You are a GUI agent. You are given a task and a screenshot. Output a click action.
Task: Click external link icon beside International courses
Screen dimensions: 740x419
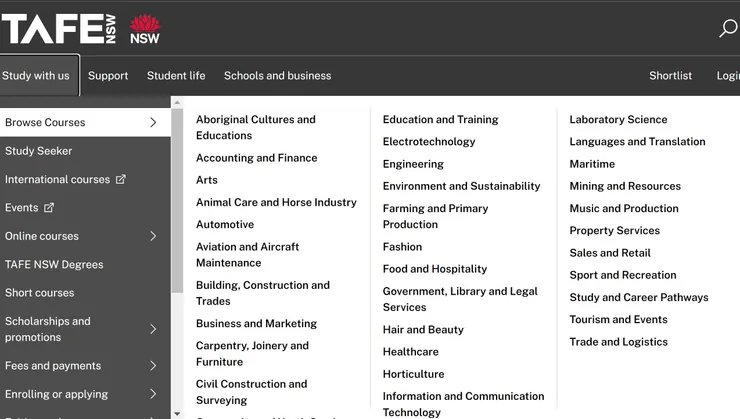coord(121,180)
